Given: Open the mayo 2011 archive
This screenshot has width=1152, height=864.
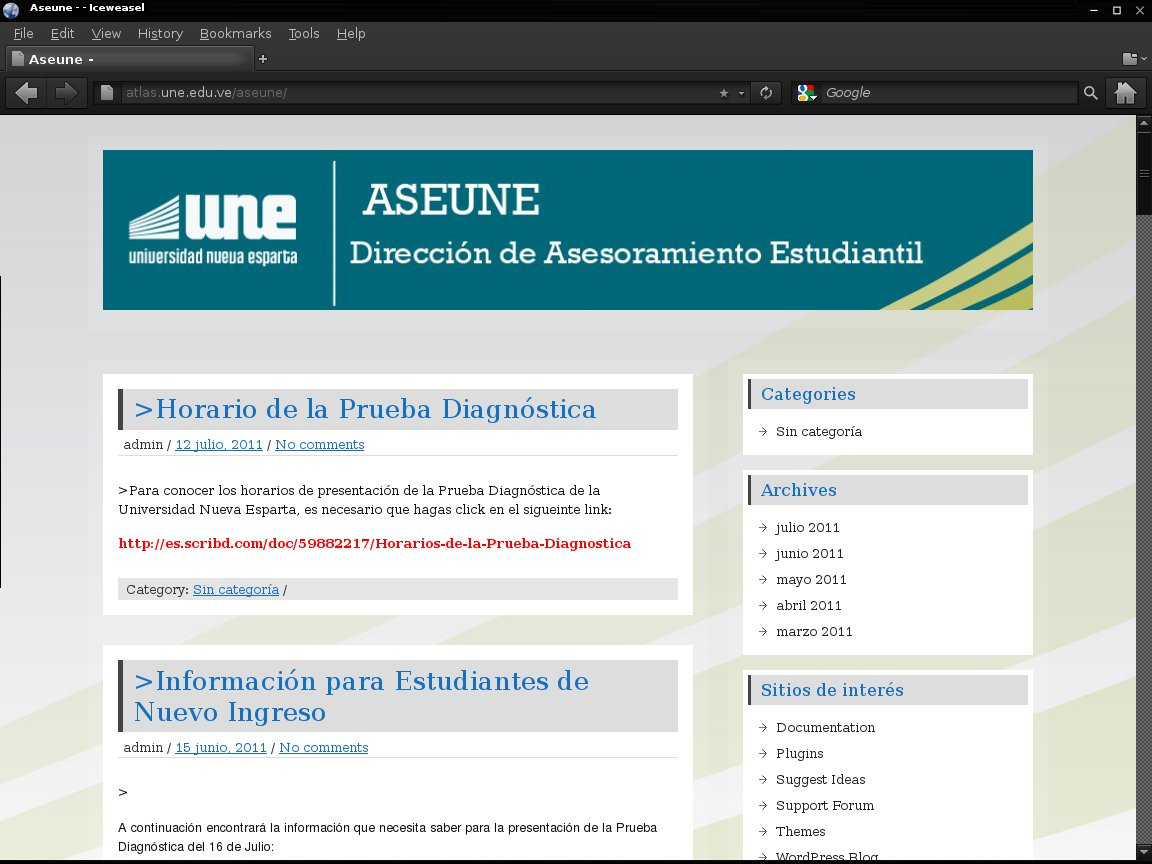Looking at the screenshot, I should tap(811, 580).
